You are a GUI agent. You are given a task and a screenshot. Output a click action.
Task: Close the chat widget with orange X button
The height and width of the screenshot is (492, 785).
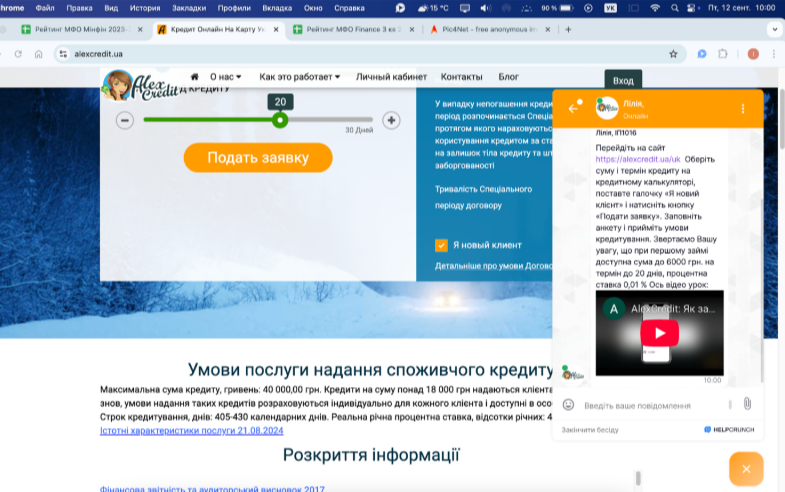coord(746,469)
